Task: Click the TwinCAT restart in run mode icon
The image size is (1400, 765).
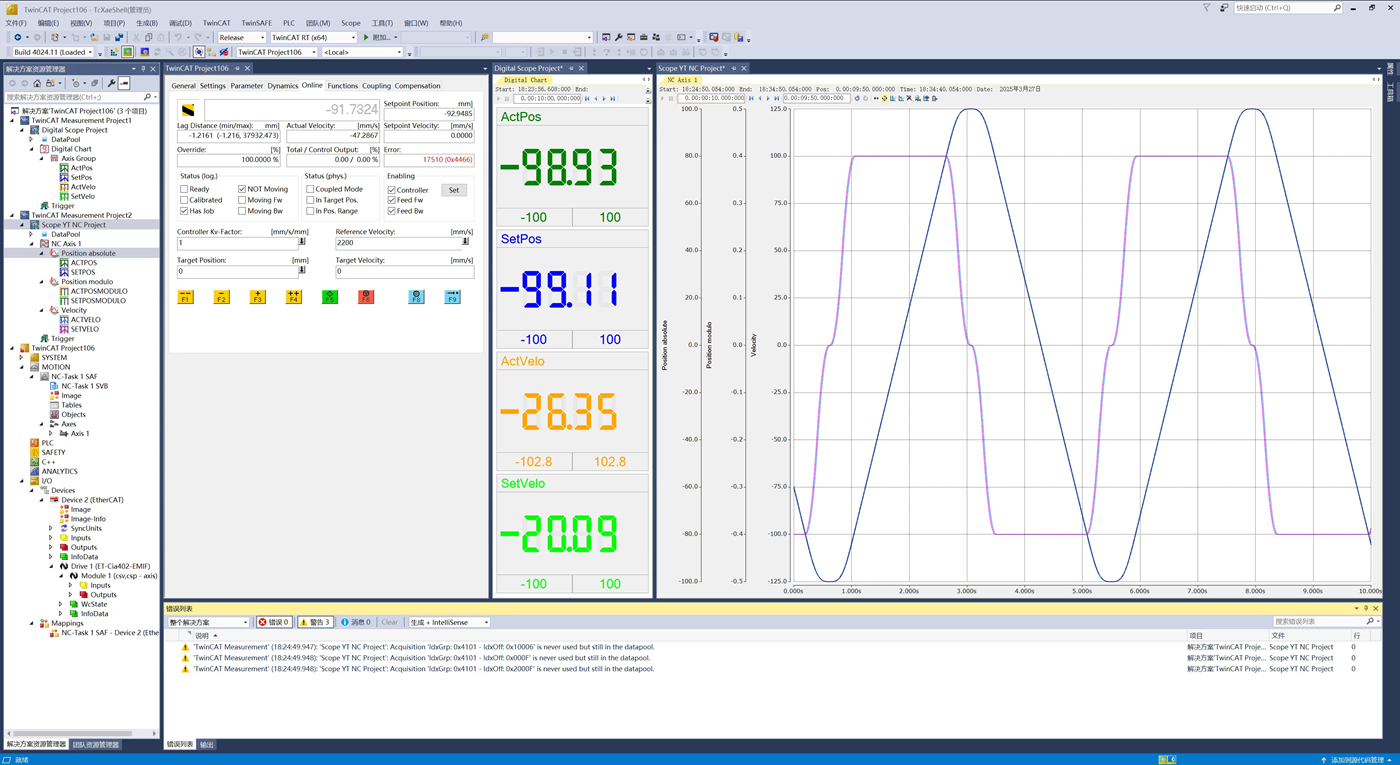Action: (128, 52)
